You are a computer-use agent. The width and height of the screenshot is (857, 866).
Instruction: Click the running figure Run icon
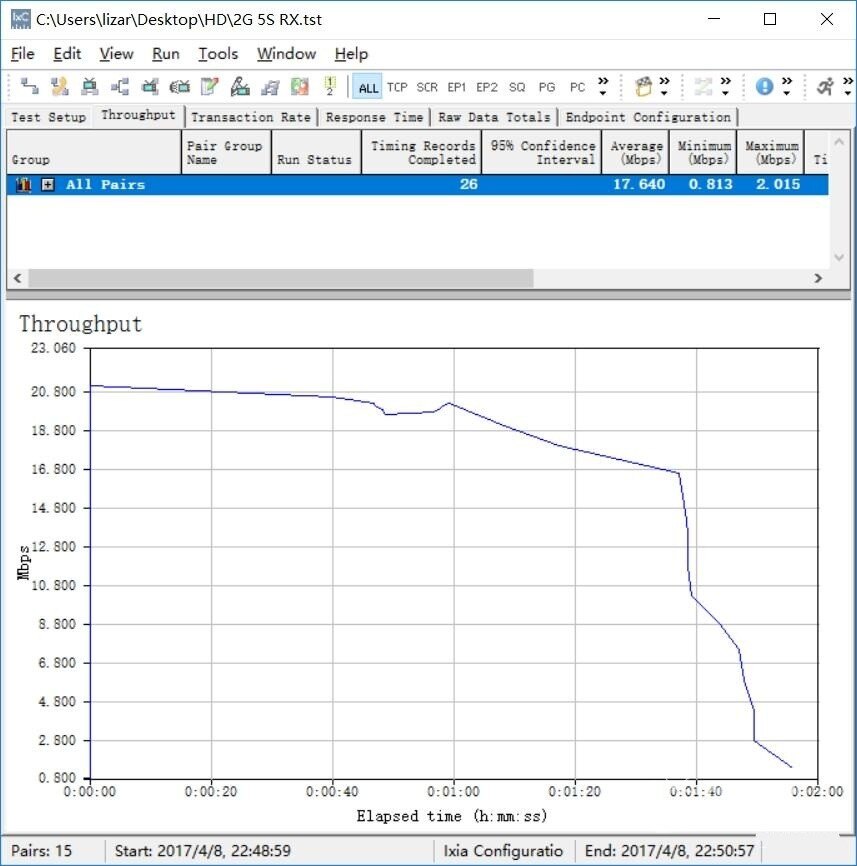pyautogui.click(x=825, y=87)
